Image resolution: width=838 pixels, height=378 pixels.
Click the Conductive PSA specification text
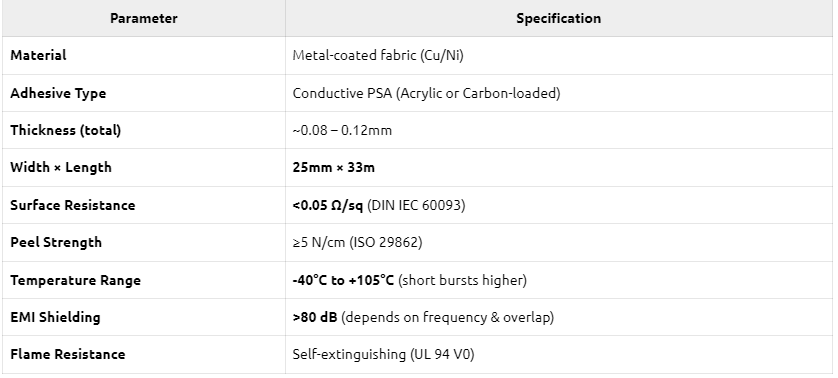click(426, 93)
